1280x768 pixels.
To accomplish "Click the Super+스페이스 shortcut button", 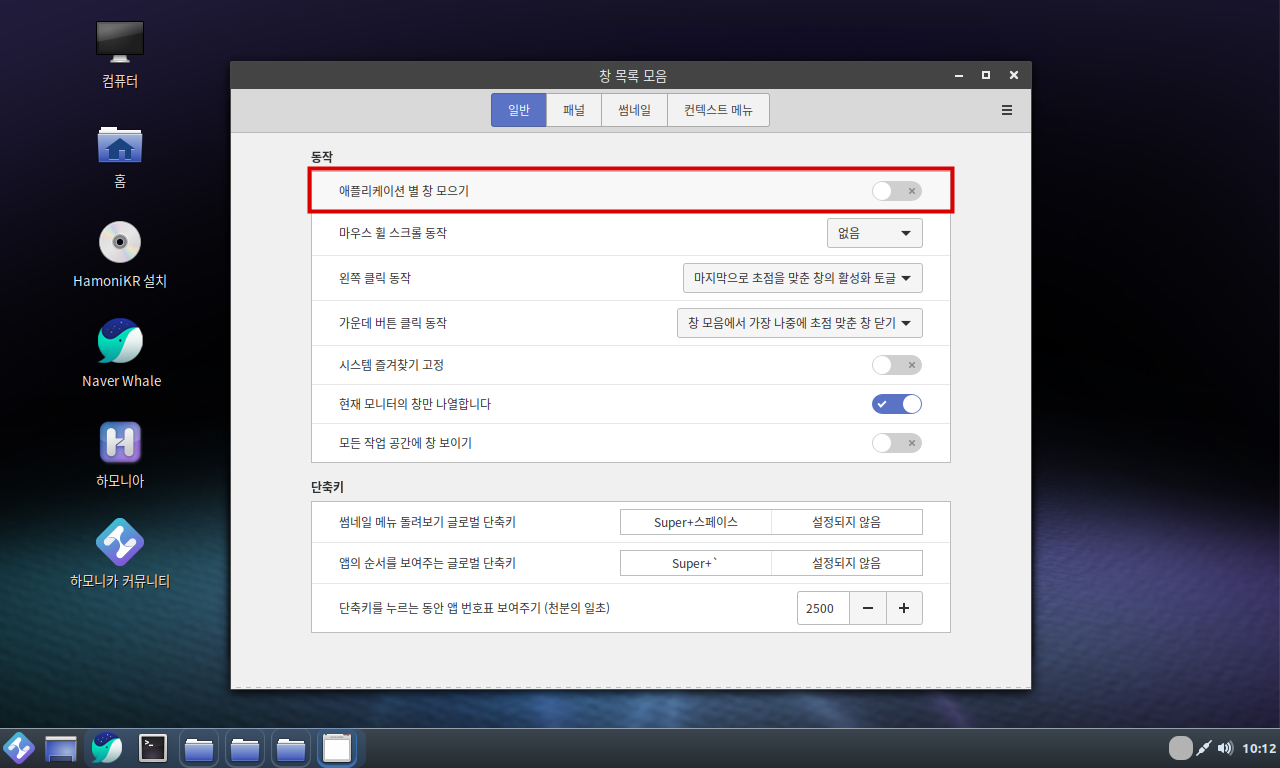I will pos(696,522).
